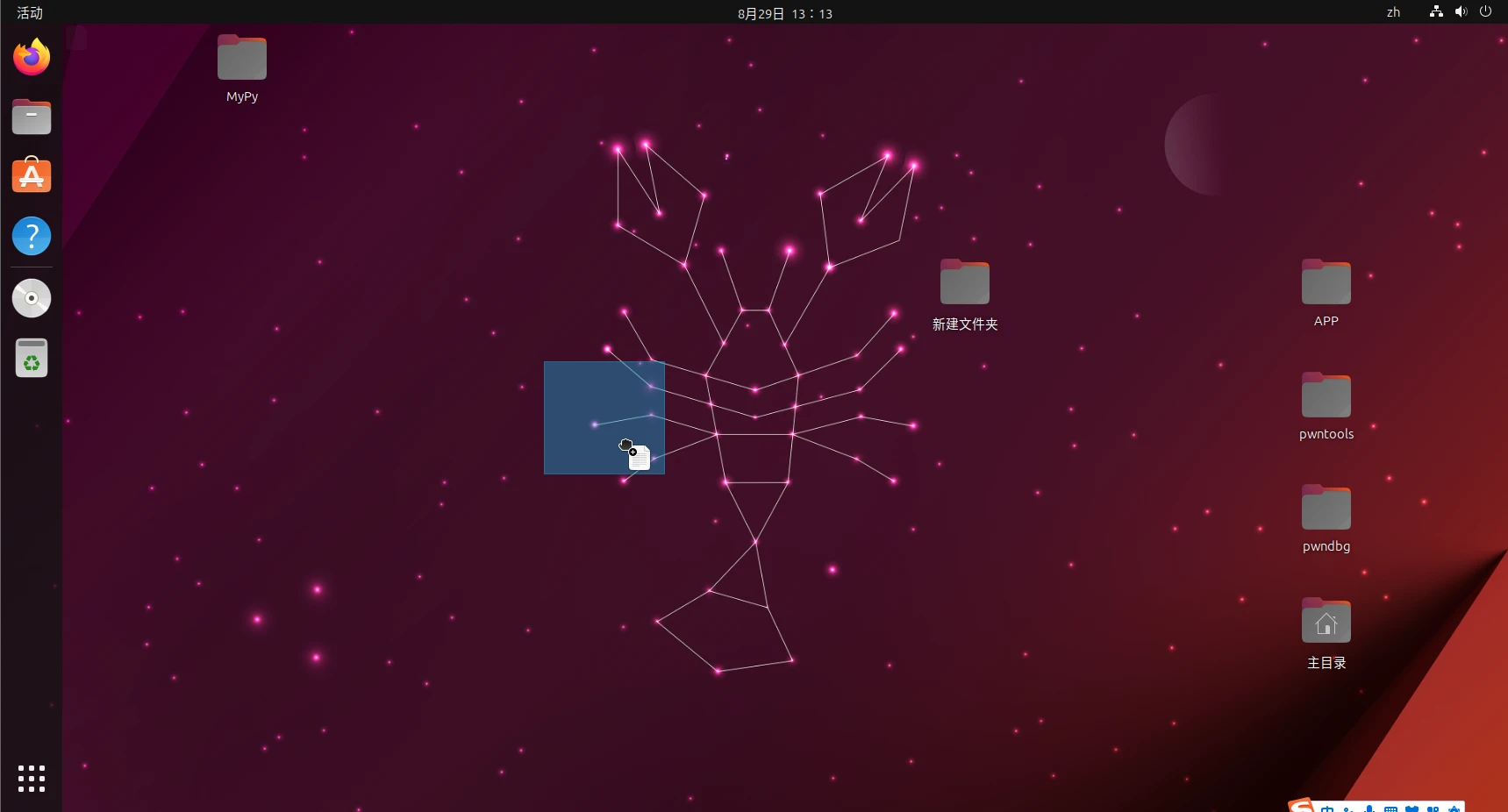This screenshot has width=1508, height=812.
Task: Click the optical disc icon in the dock
Action: pos(32,298)
